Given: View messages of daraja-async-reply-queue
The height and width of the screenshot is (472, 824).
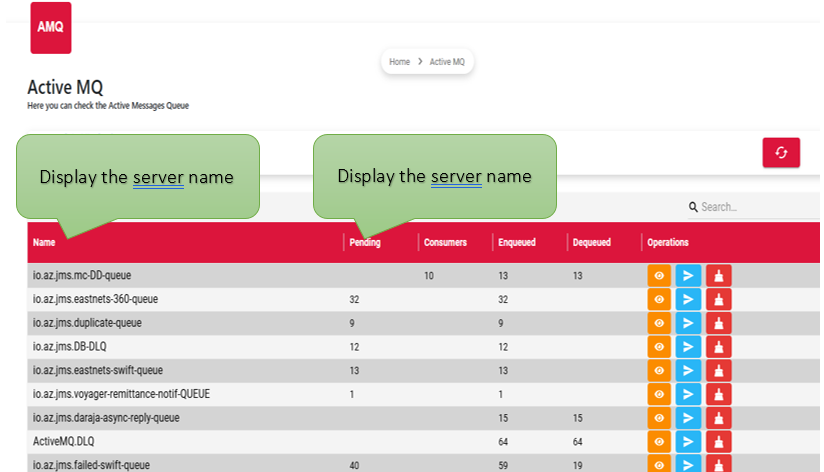Looking at the screenshot, I should click(659, 418).
